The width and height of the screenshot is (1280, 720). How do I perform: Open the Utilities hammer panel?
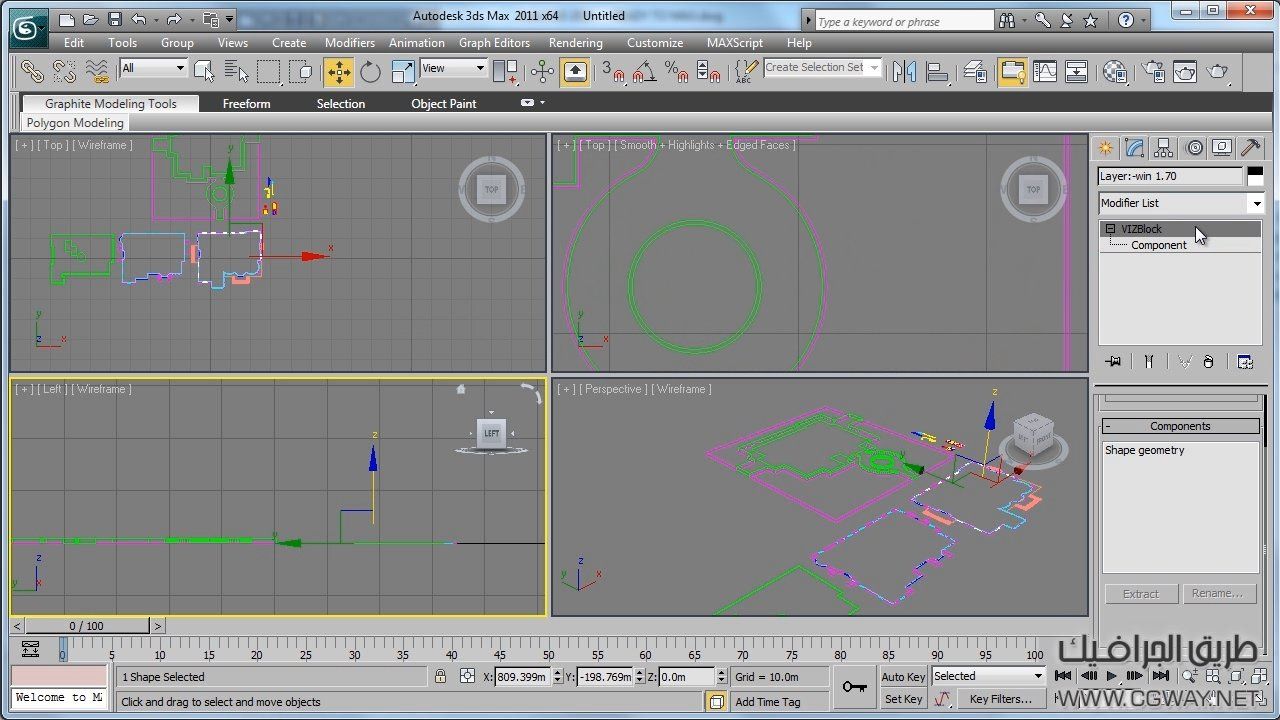click(x=1250, y=148)
